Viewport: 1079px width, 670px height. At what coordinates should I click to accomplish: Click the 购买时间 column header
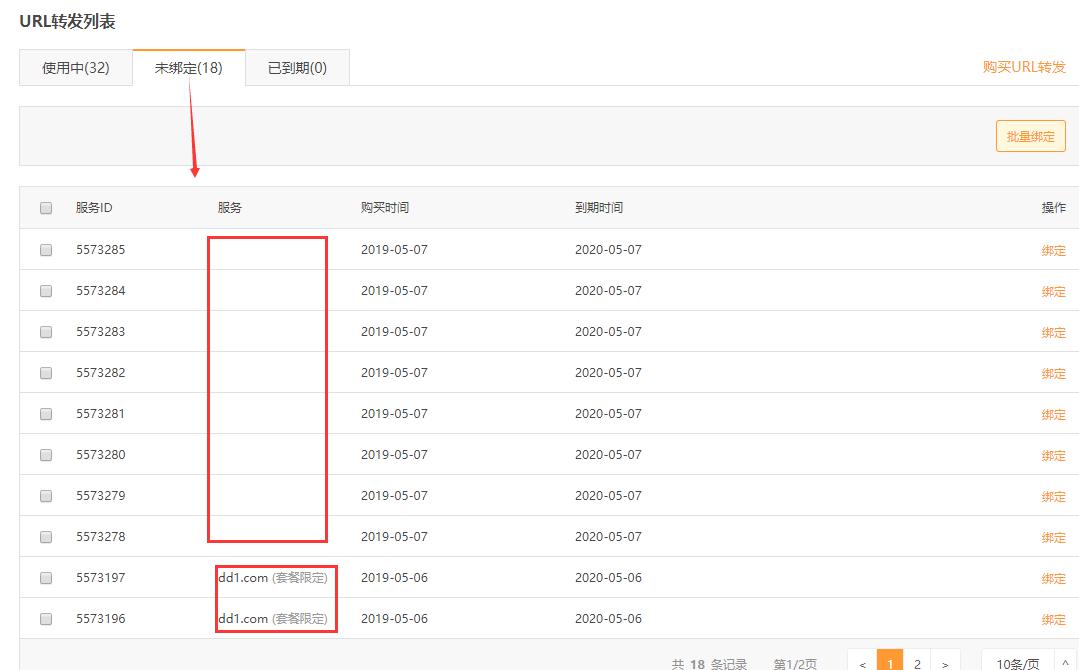tap(384, 208)
